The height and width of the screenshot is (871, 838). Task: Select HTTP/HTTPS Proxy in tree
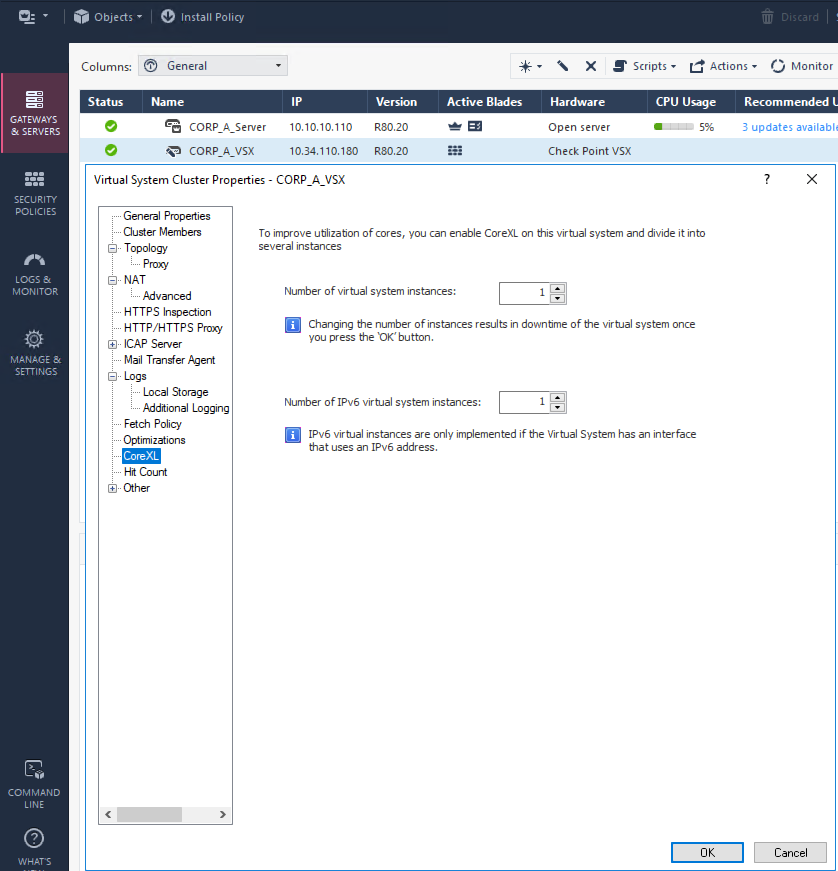coord(173,328)
